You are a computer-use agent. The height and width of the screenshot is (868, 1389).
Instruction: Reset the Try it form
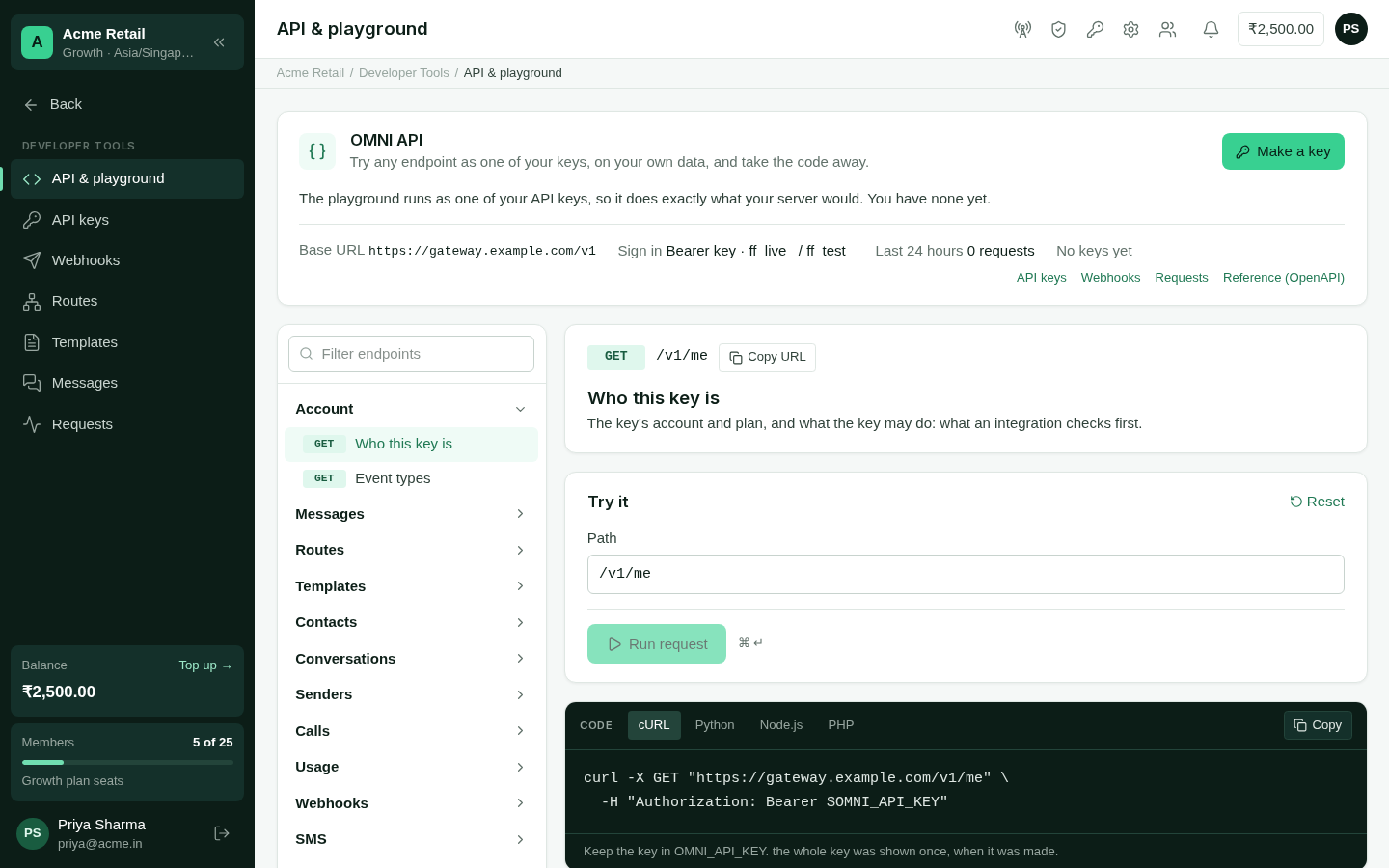(1317, 502)
